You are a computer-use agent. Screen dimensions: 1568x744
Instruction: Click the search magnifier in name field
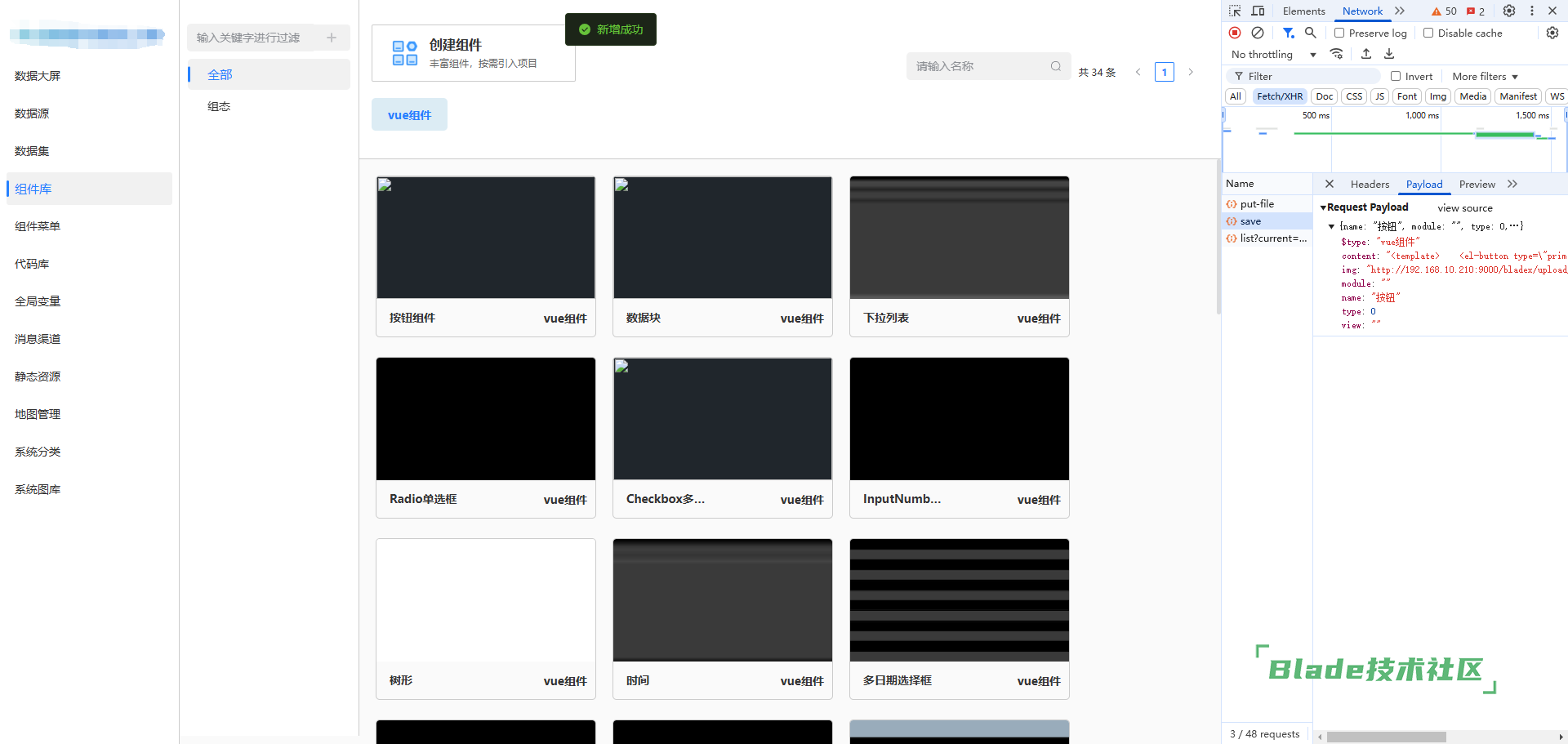1056,66
